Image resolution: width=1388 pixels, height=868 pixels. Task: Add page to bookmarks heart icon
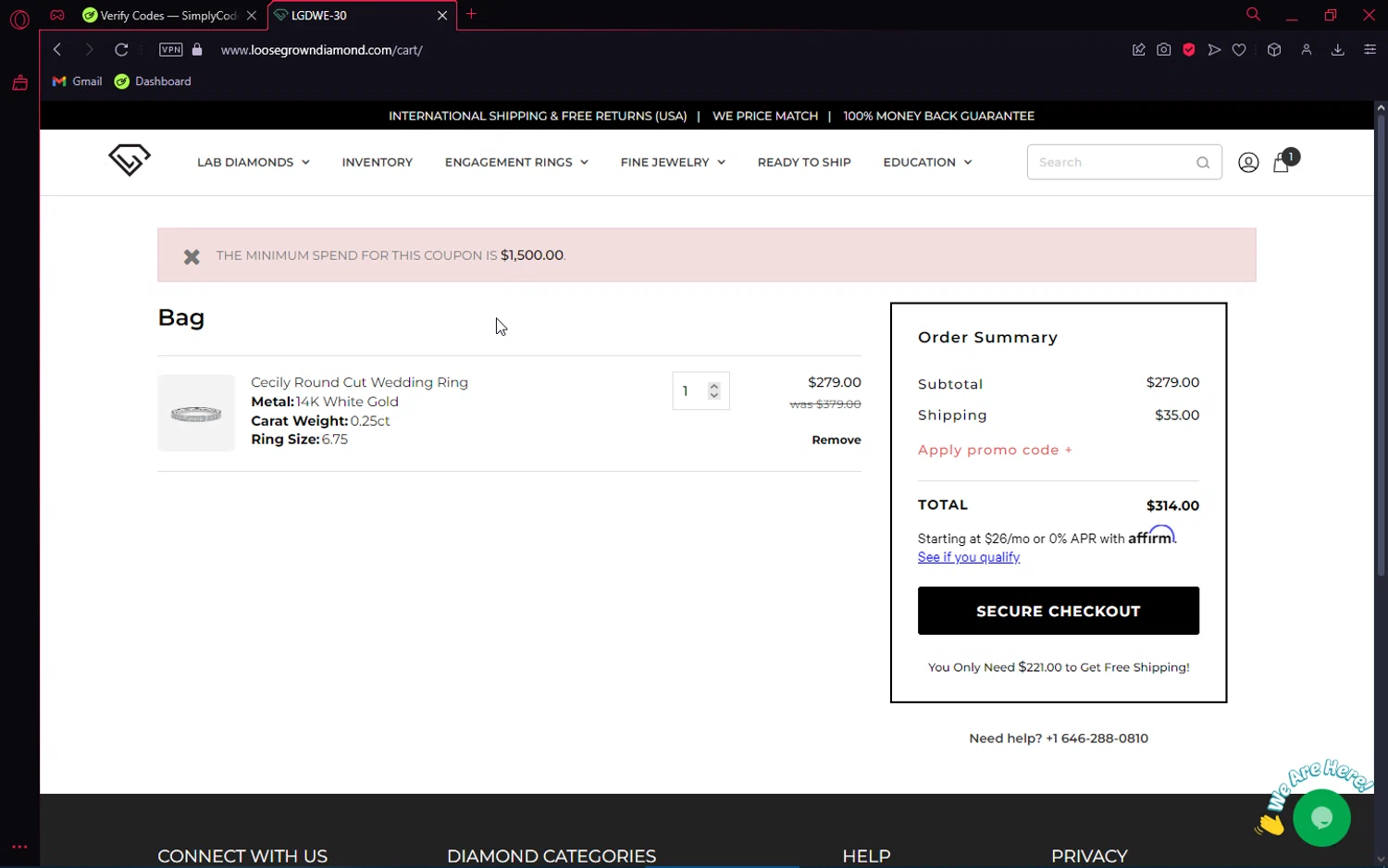[1239, 50]
